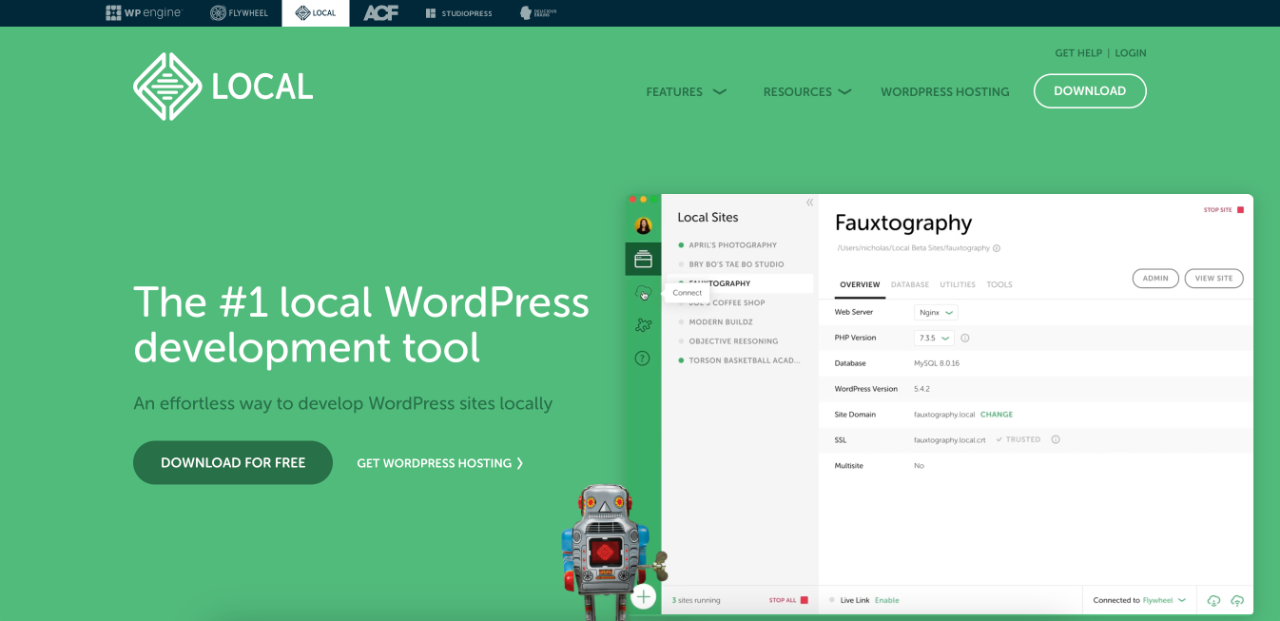The width and height of the screenshot is (1280, 621).
Task: Click the Connect cloud icon in sidebar
Action: [x=643, y=292]
